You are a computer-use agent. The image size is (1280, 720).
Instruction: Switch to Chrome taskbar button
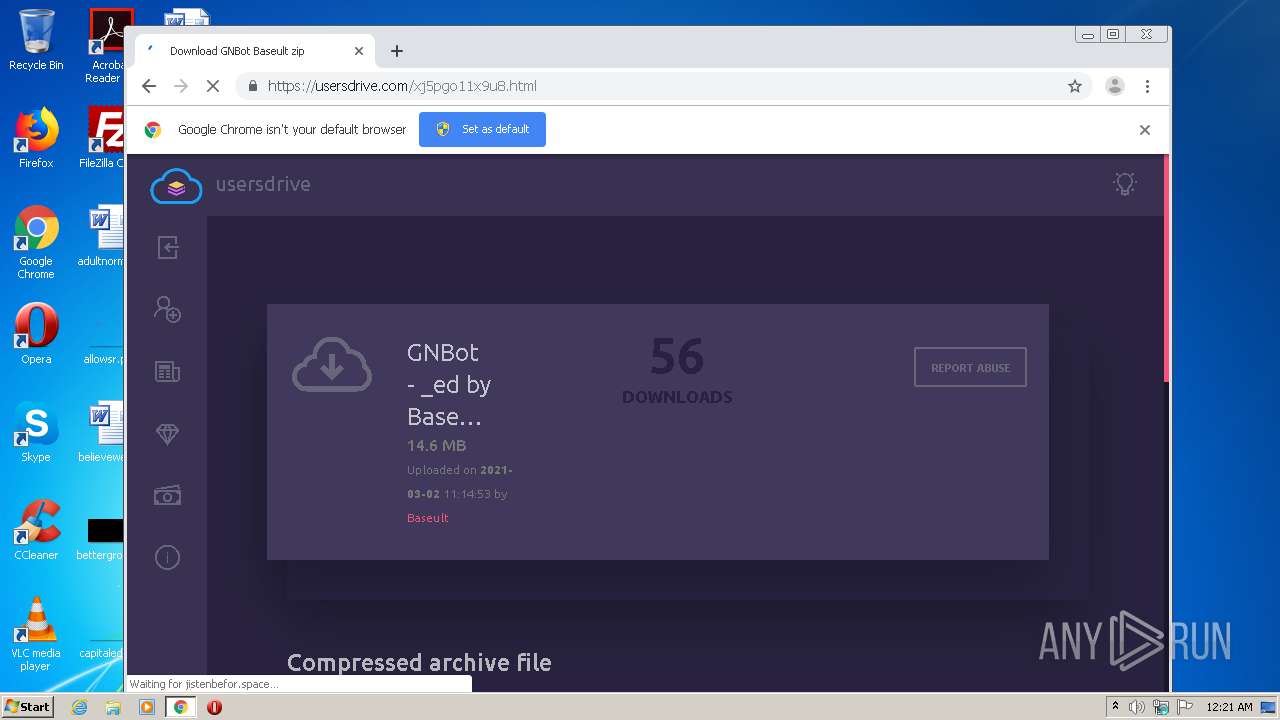(x=181, y=707)
